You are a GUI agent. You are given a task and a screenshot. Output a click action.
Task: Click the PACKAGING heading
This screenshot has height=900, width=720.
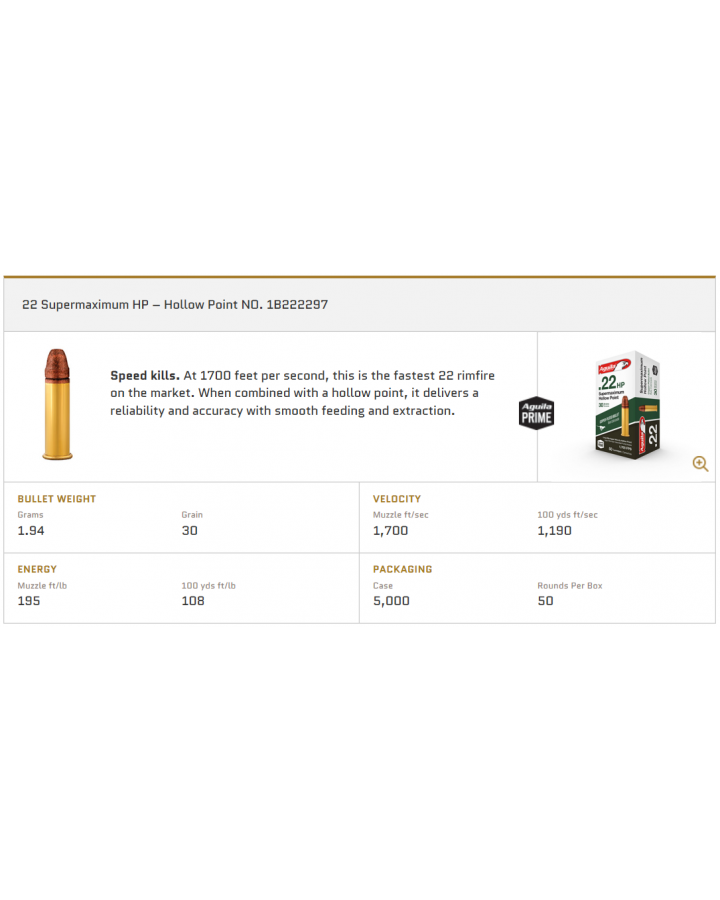coord(402,569)
